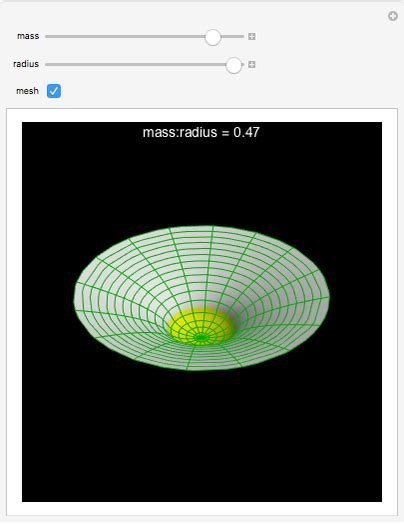Open the plus menu at top-right corner
This screenshot has height=524, width=404.
(393, 16)
